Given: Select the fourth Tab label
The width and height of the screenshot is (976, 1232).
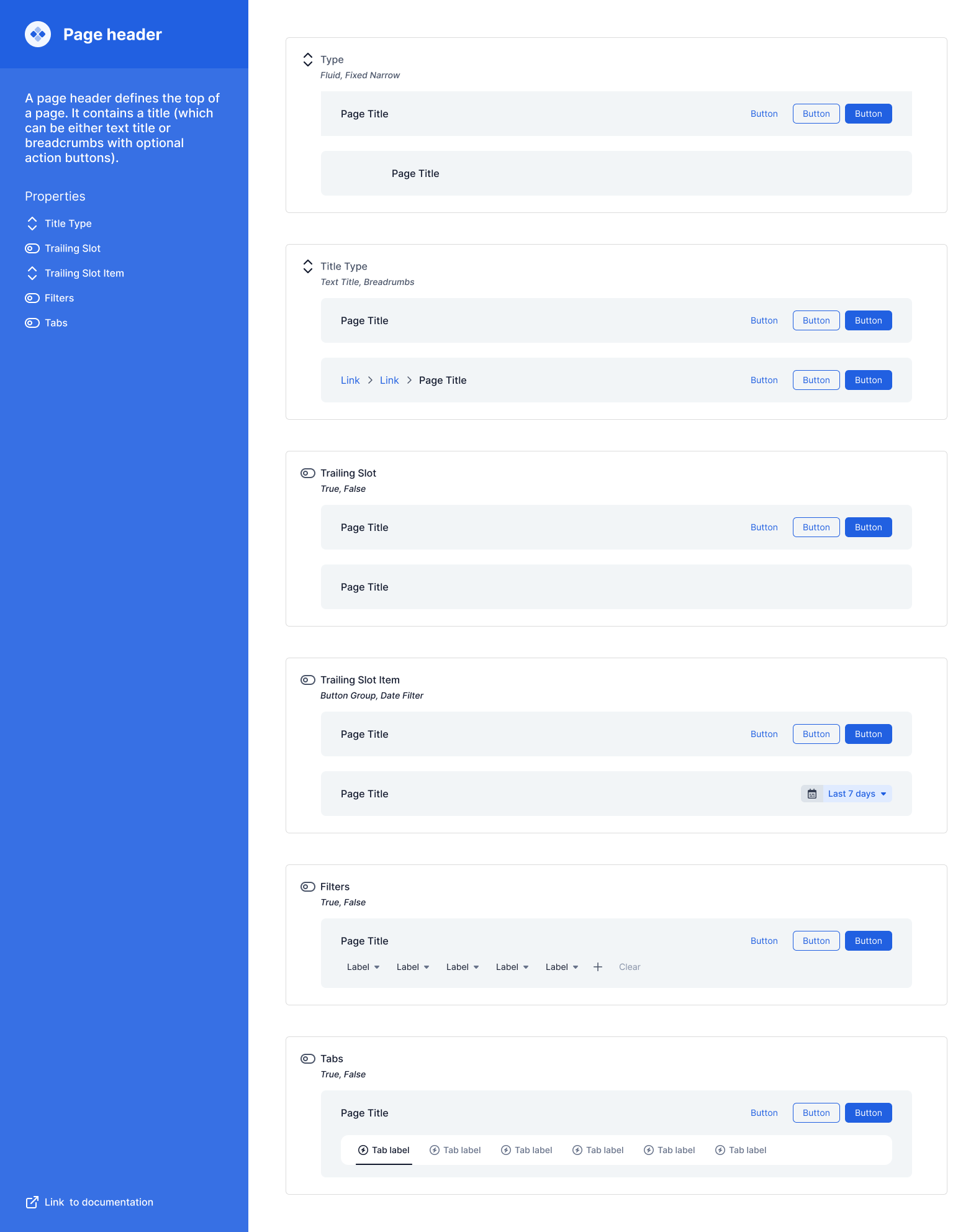Looking at the screenshot, I should pyautogui.click(x=598, y=1150).
